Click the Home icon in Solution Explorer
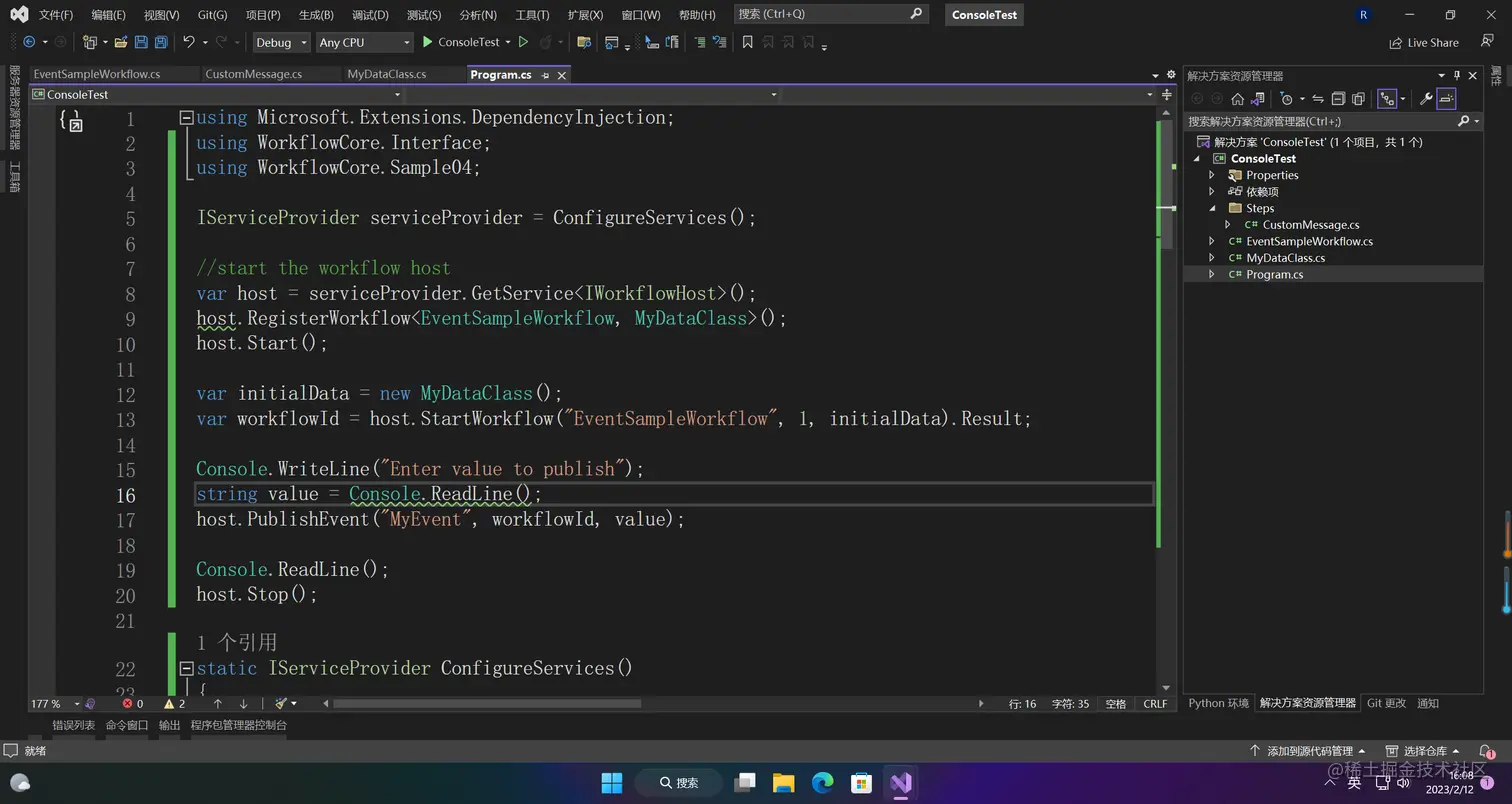1512x804 pixels. point(1237,98)
